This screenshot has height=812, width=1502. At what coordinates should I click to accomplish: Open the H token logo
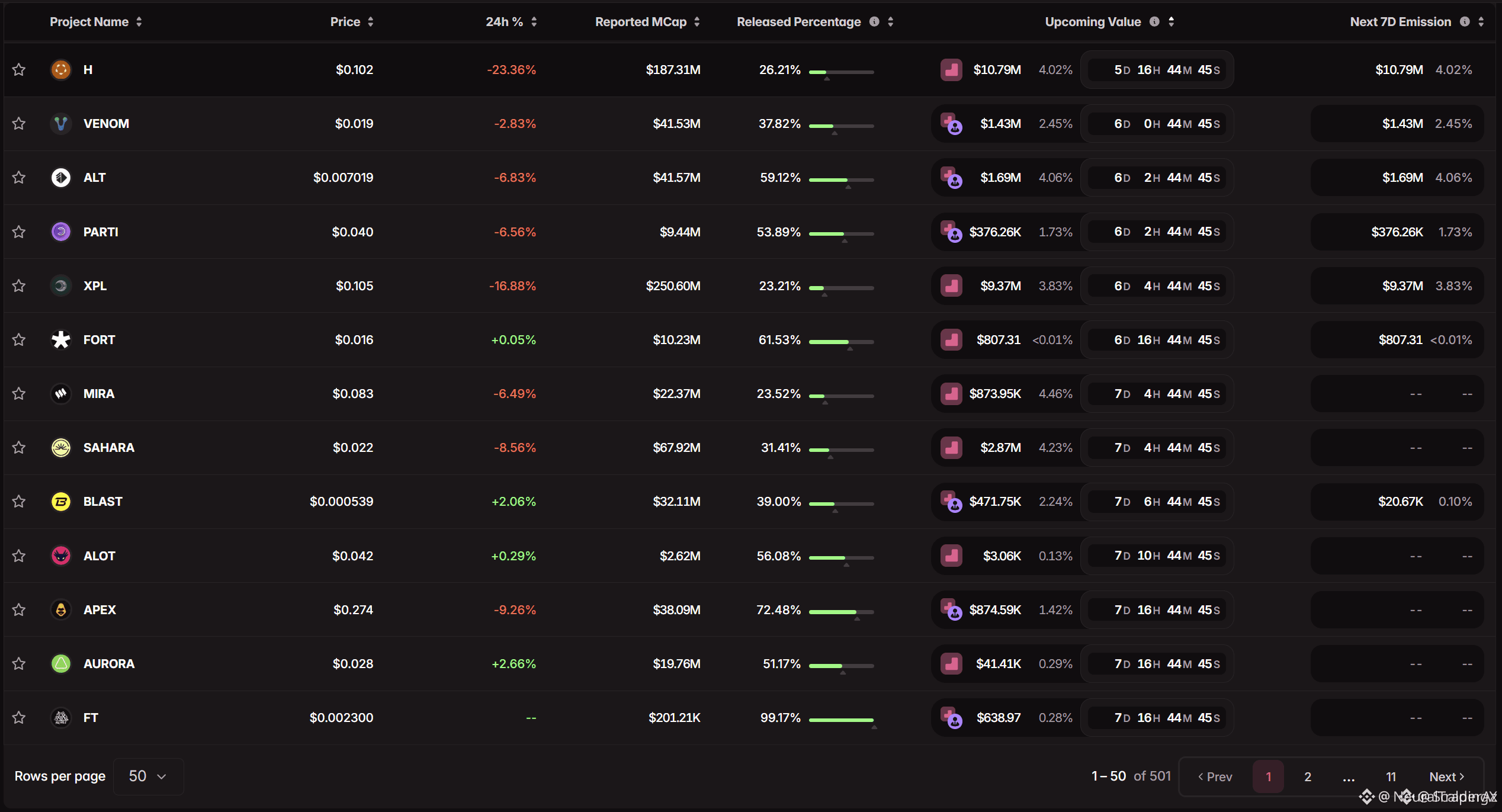point(60,70)
